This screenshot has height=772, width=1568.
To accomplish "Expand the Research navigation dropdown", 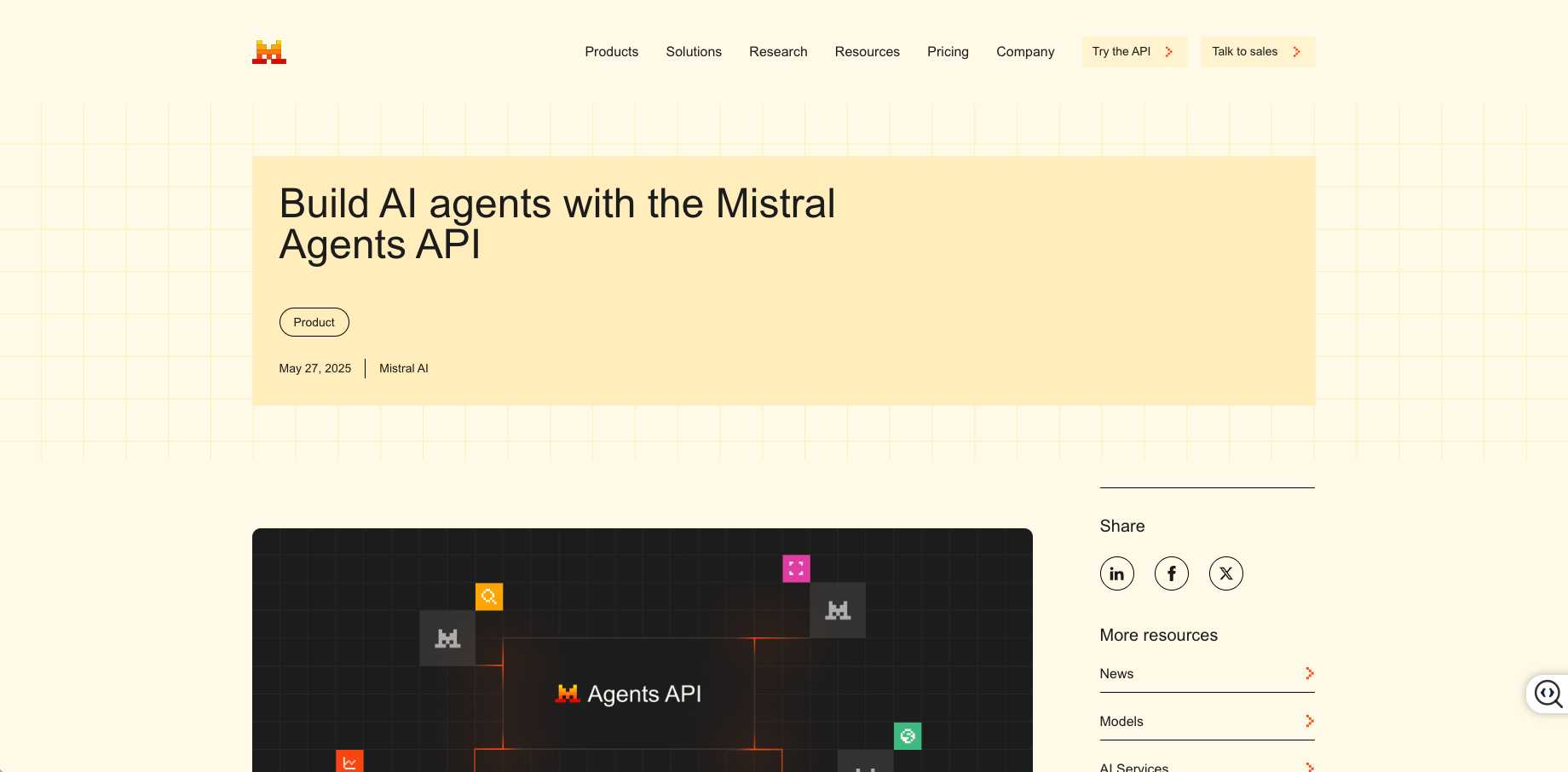I will click(x=777, y=51).
